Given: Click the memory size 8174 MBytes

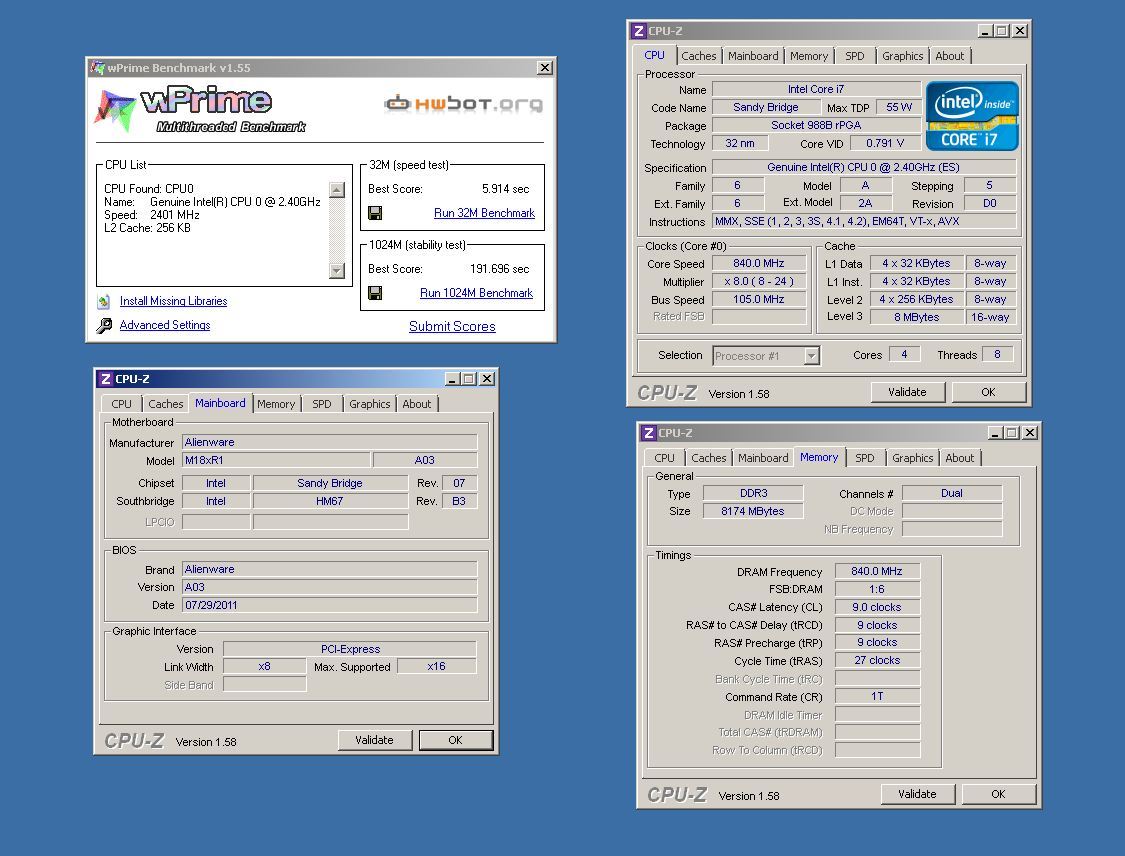Looking at the screenshot, I should click(x=753, y=511).
